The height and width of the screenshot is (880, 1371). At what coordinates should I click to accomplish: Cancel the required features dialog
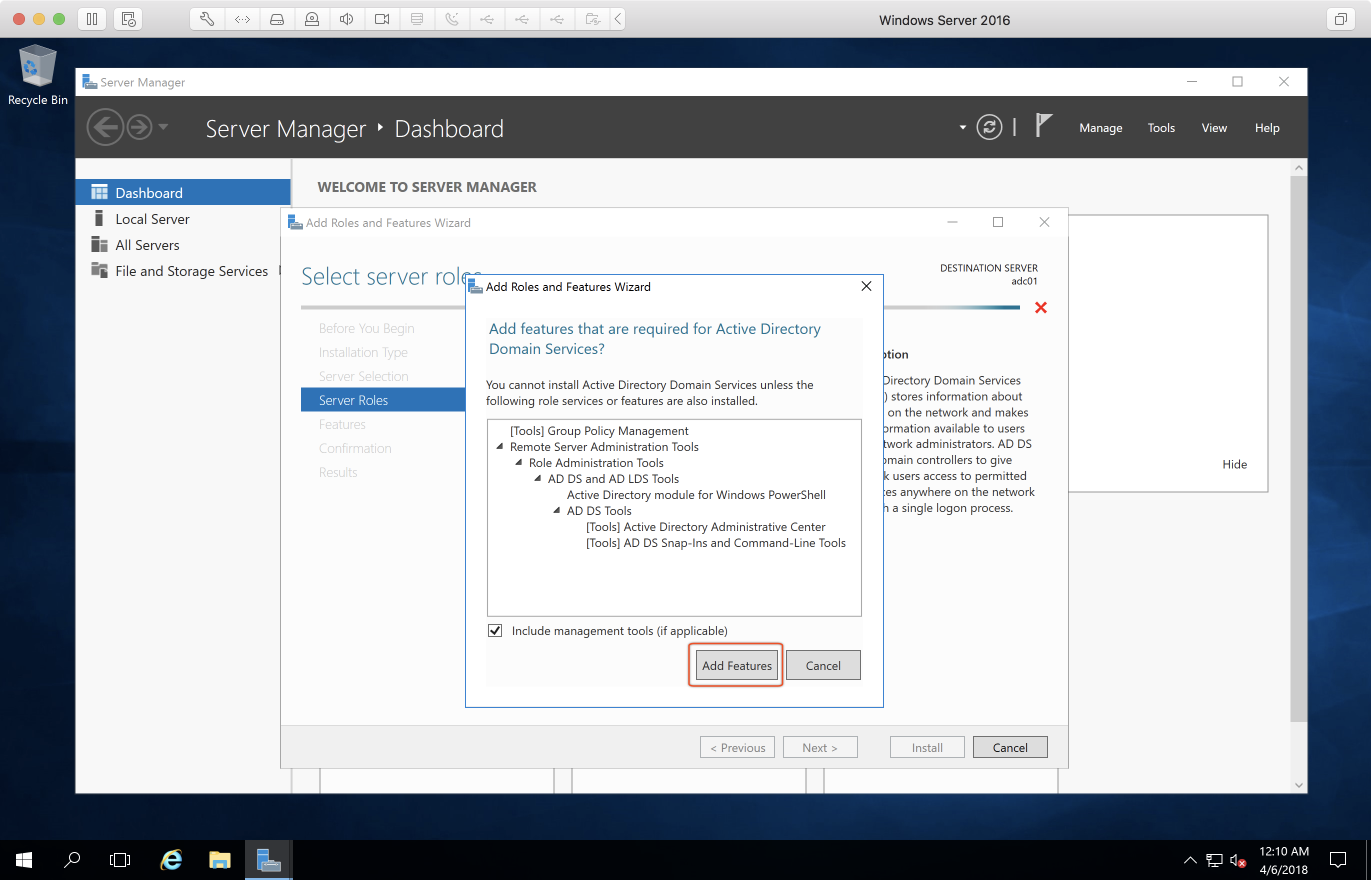point(823,665)
